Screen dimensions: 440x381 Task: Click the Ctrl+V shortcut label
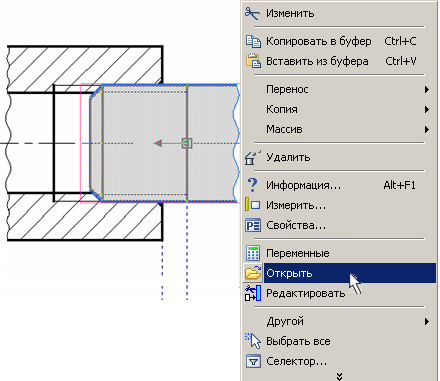pos(401,61)
